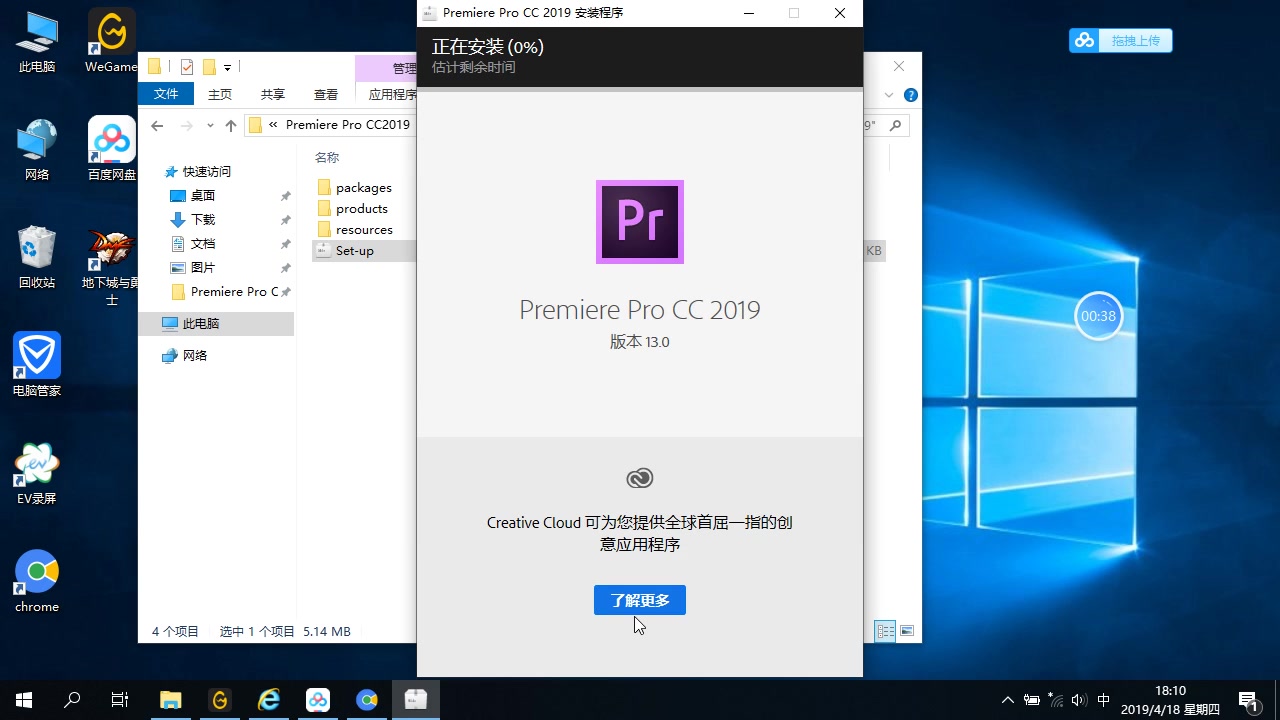1280x720 pixels.
Task: Select 图片 in navigation pane
Action: point(203,268)
